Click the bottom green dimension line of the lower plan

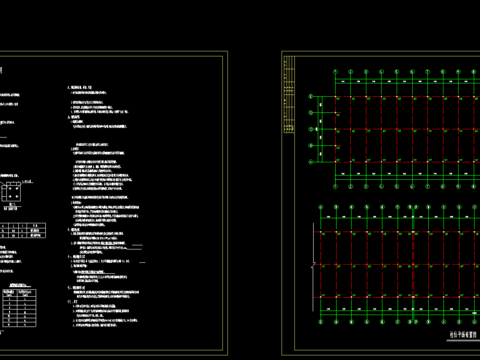[x=400, y=311]
